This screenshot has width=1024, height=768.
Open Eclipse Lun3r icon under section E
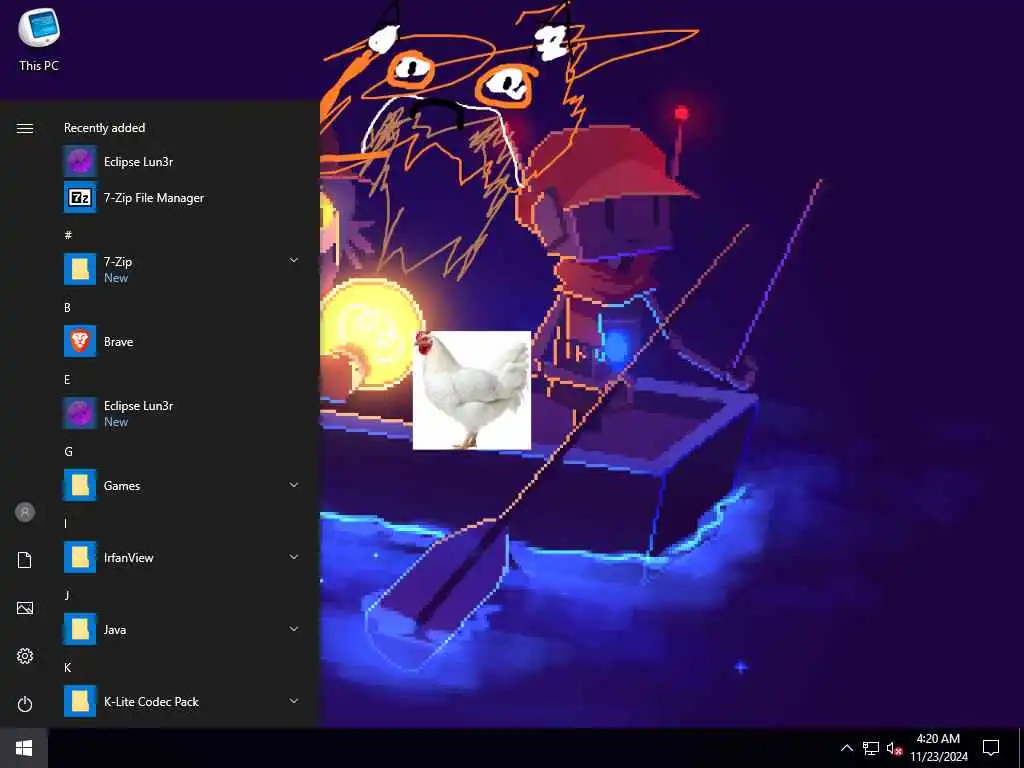[80, 413]
